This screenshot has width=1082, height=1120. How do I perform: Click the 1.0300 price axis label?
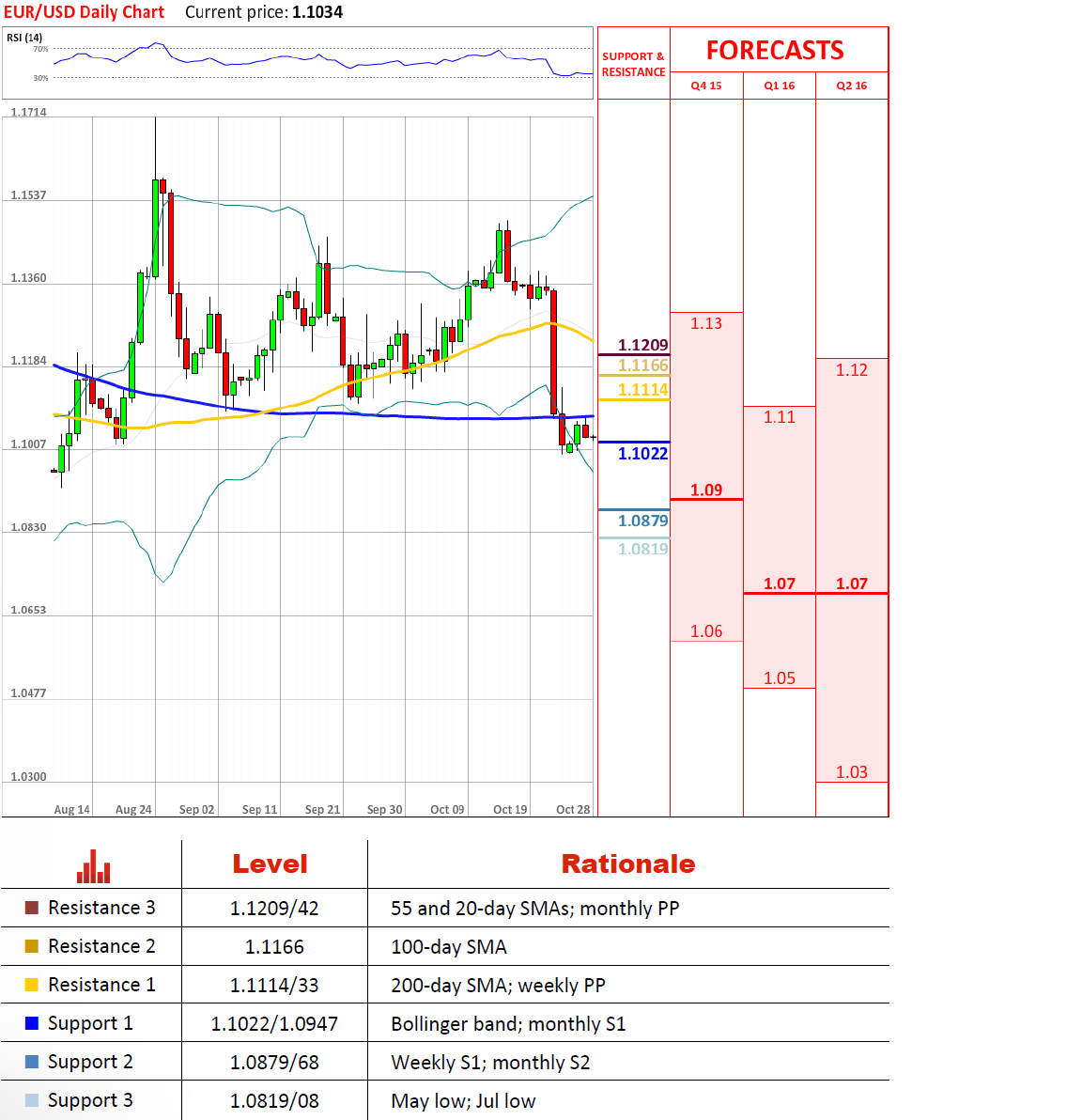click(28, 776)
